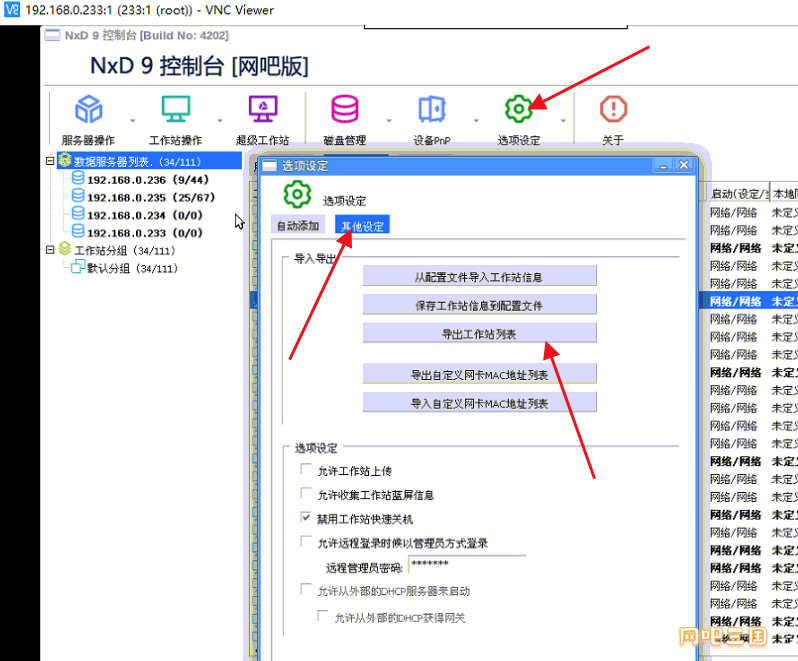This screenshot has height=661, width=798.
Task: Enable 允许从外部的DHCP服务器来启动 checkbox
Action: [305, 589]
